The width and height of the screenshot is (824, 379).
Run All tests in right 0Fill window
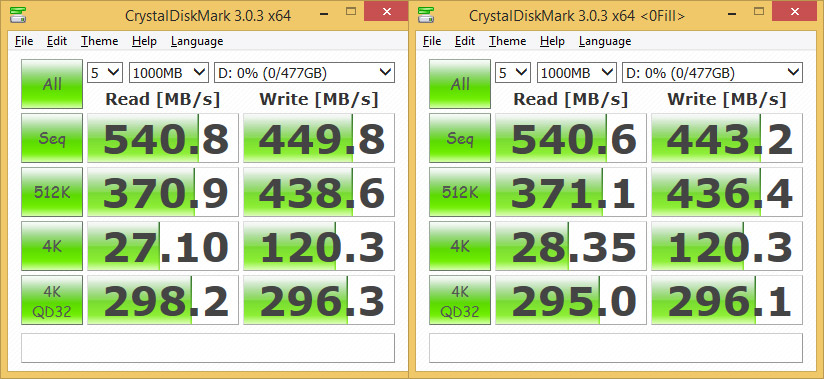[460, 84]
